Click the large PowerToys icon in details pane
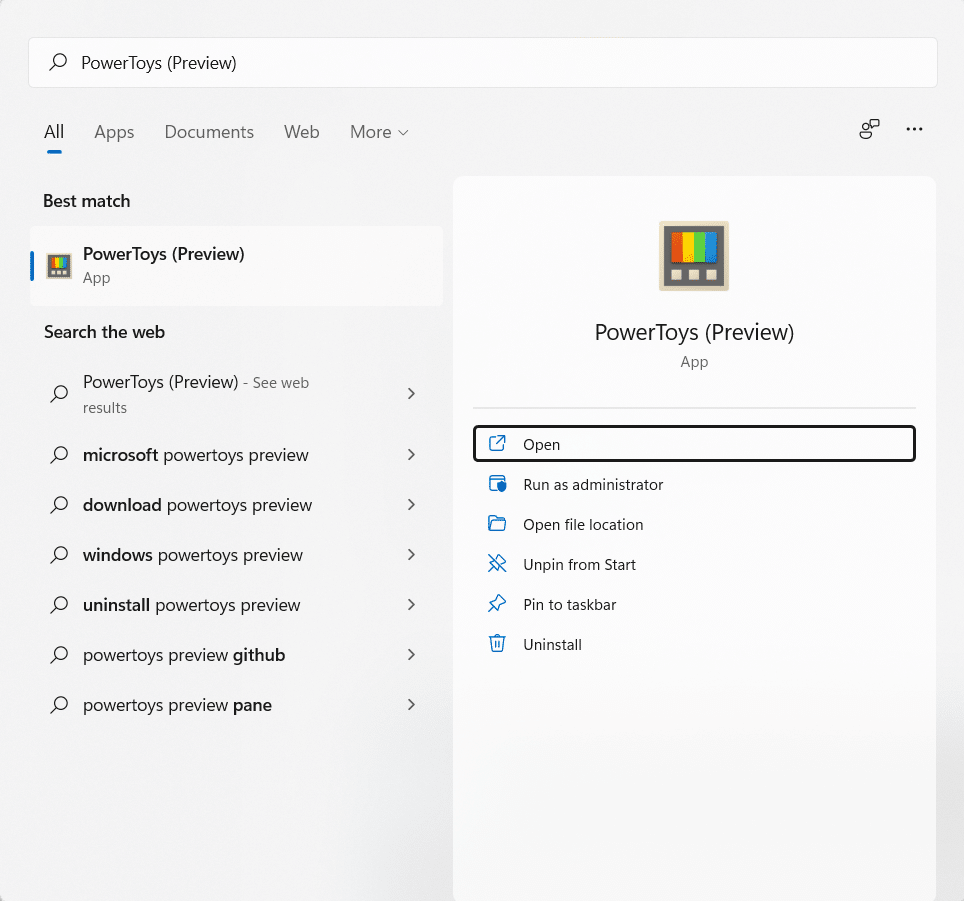Screen dimensions: 964x901 coord(694,256)
